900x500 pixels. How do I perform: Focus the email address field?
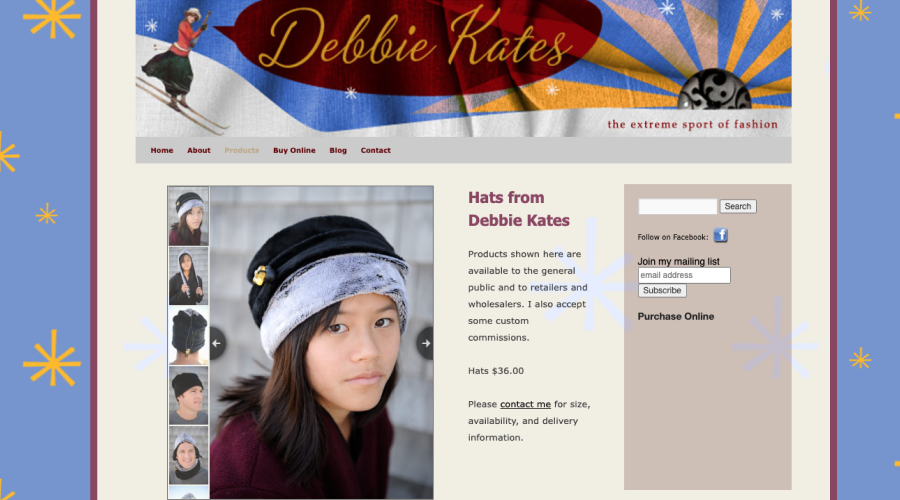pyautogui.click(x=684, y=275)
